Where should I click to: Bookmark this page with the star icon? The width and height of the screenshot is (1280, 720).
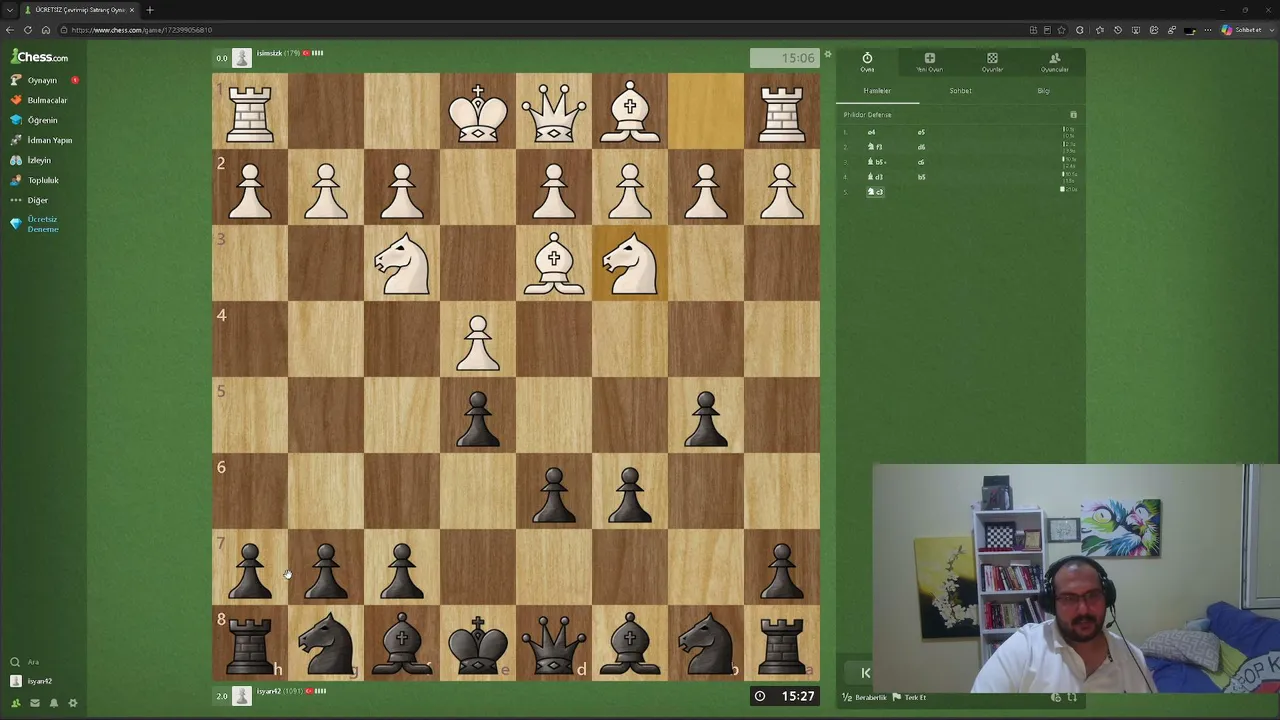pyautogui.click(x=1062, y=30)
